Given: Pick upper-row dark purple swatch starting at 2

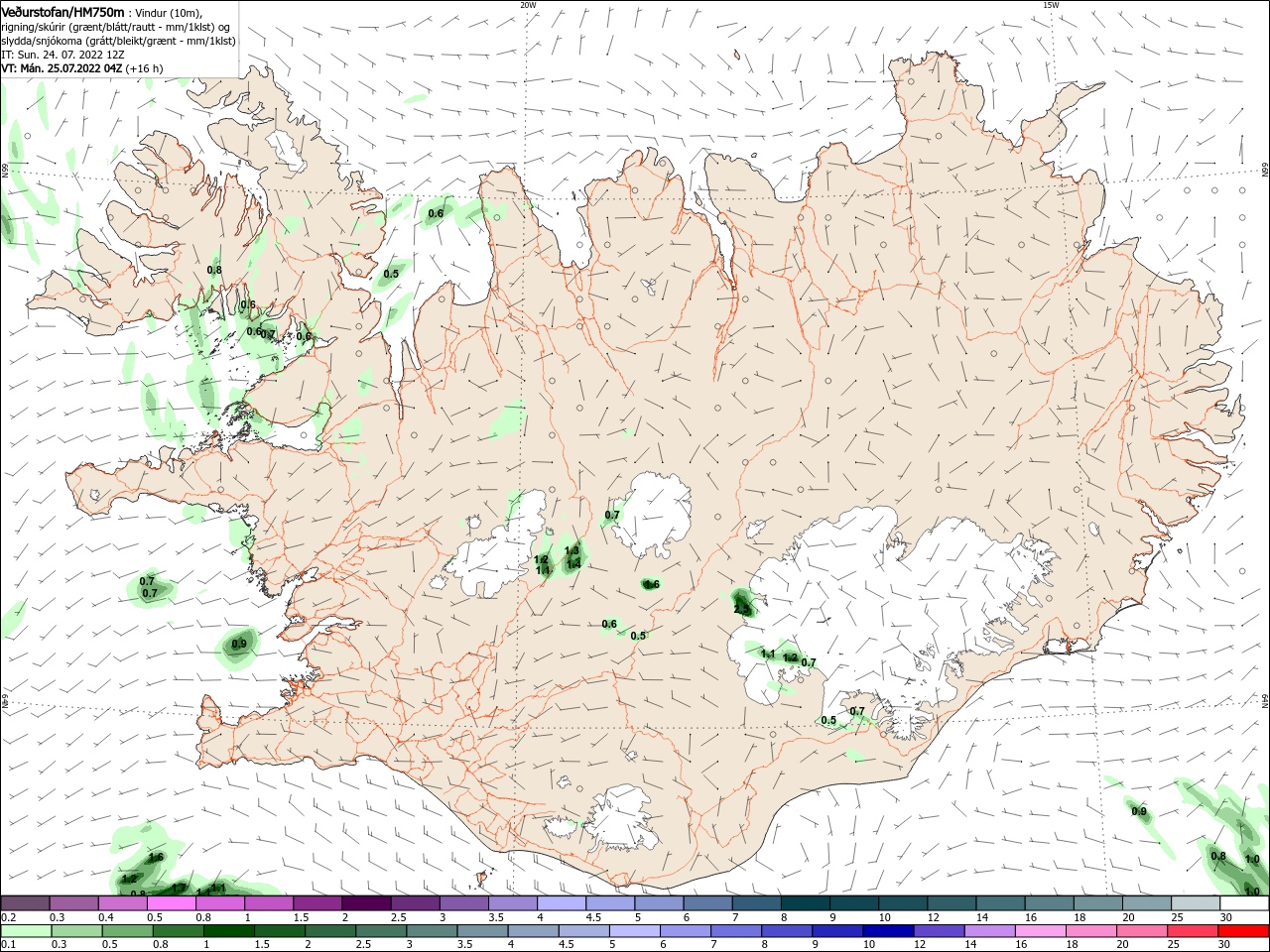Looking at the screenshot, I should tap(367, 903).
